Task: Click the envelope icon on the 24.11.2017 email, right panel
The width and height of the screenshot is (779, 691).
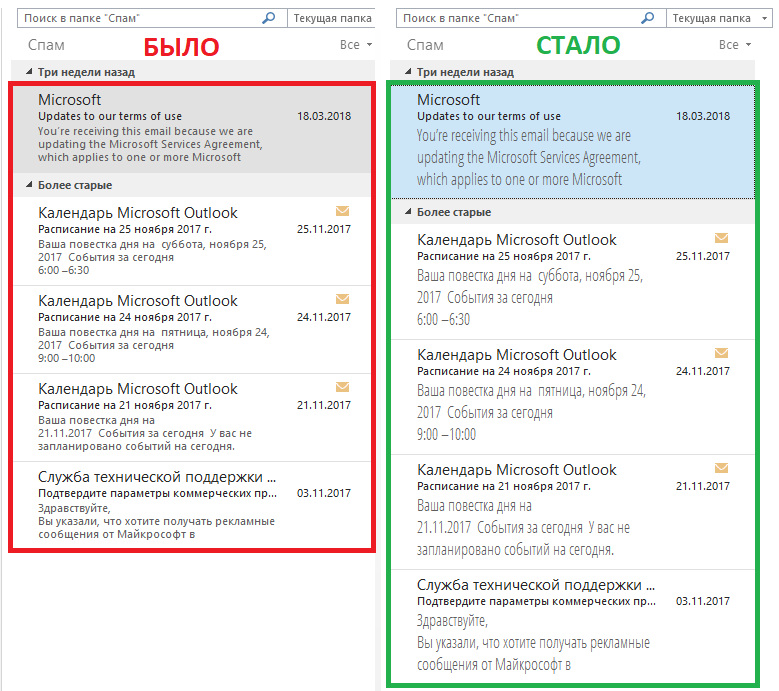Action: coord(721,353)
